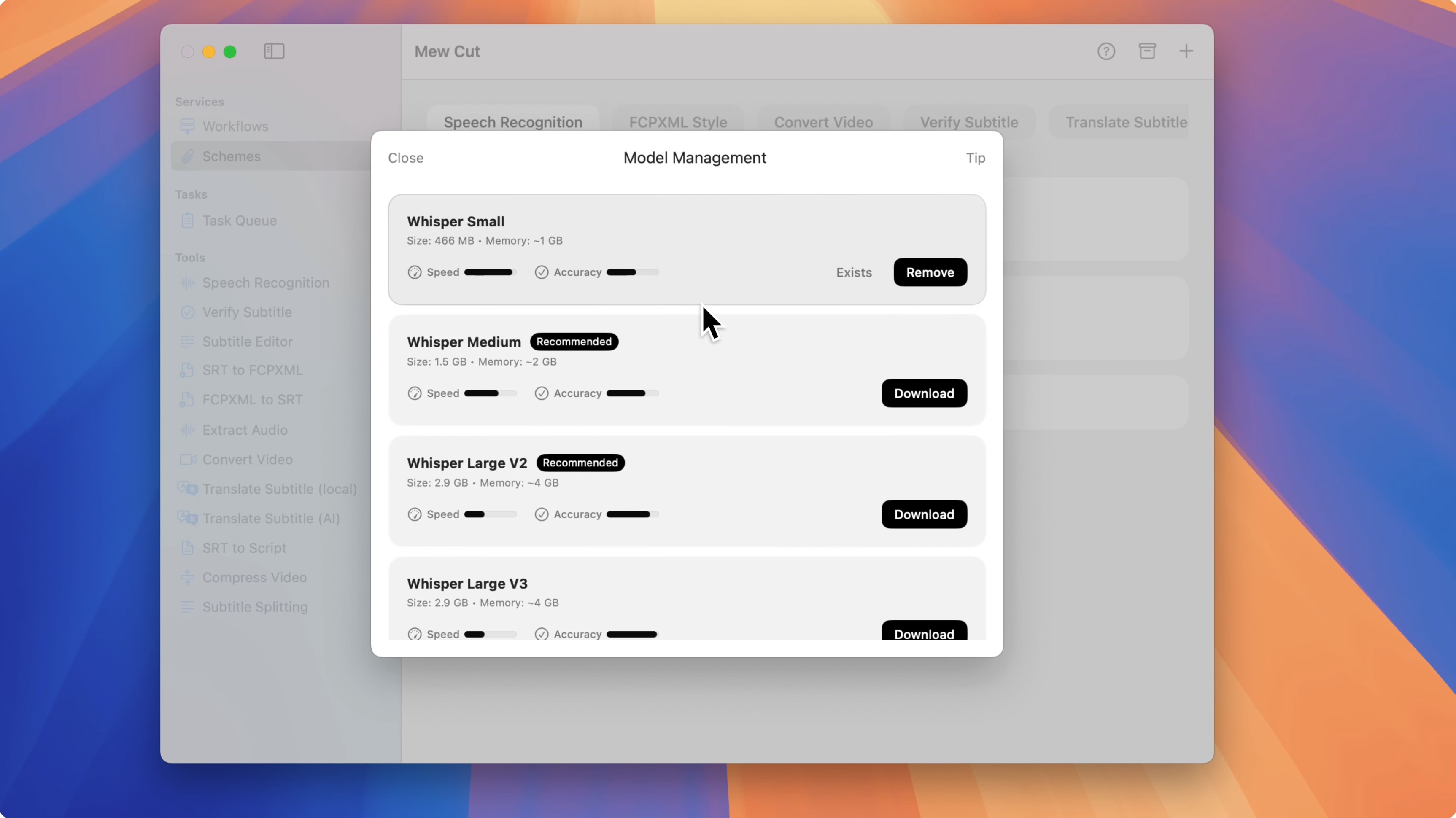Select the Compress Video tool
Viewport: 1456px width, 818px height.
pos(255,577)
